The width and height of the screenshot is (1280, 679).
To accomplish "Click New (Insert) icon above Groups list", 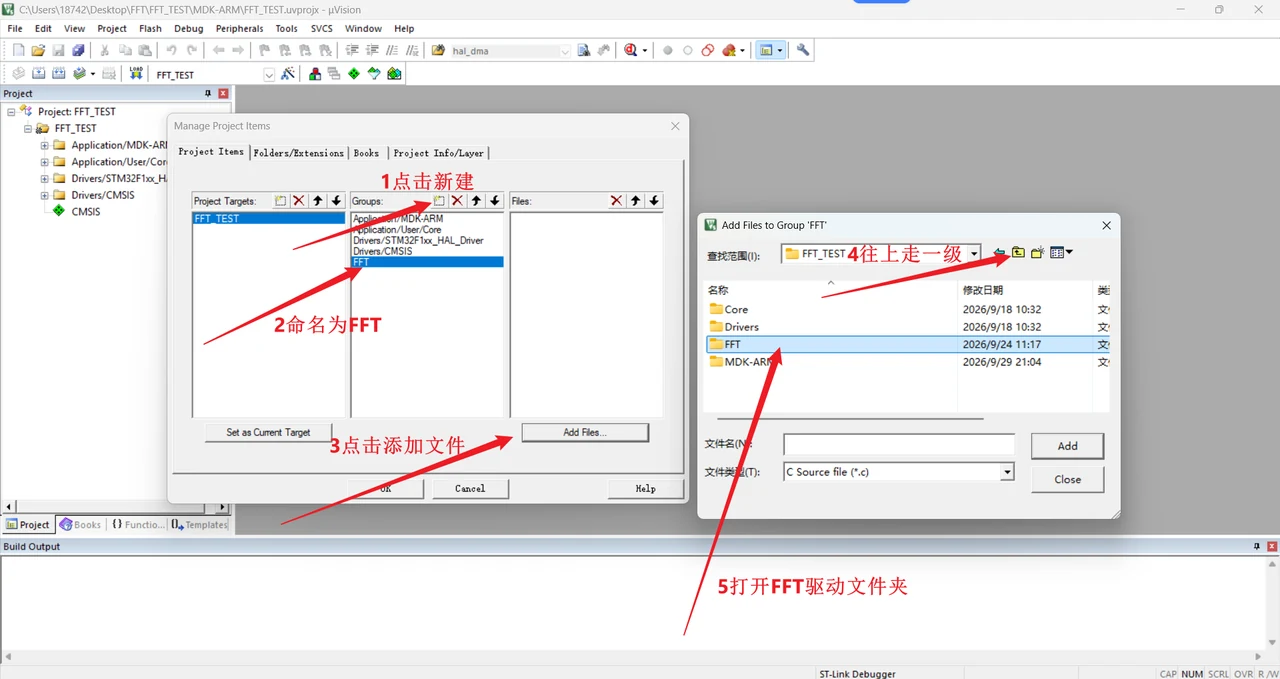I will click(x=438, y=201).
